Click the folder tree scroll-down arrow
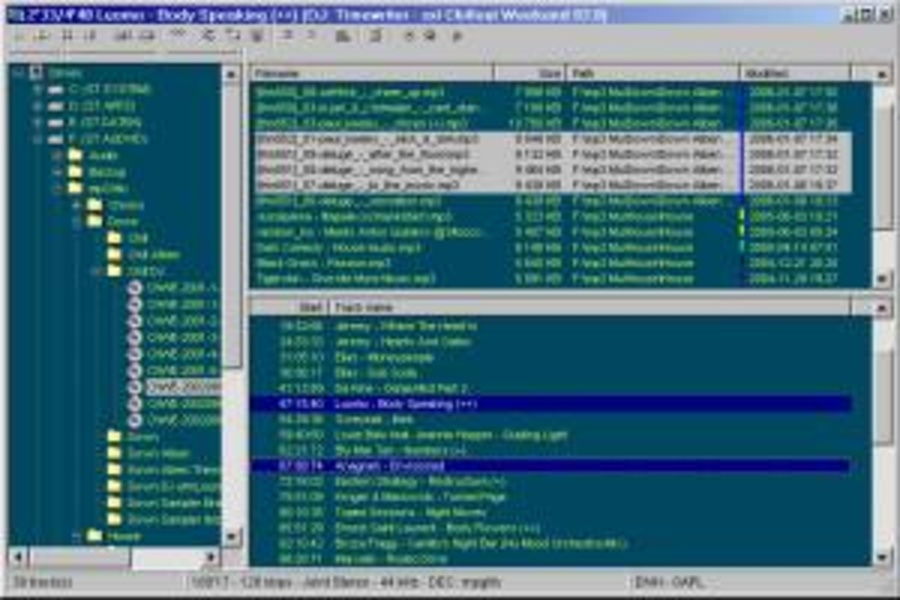The width and height of the screenshot is (900, 600). coord(231,536)
